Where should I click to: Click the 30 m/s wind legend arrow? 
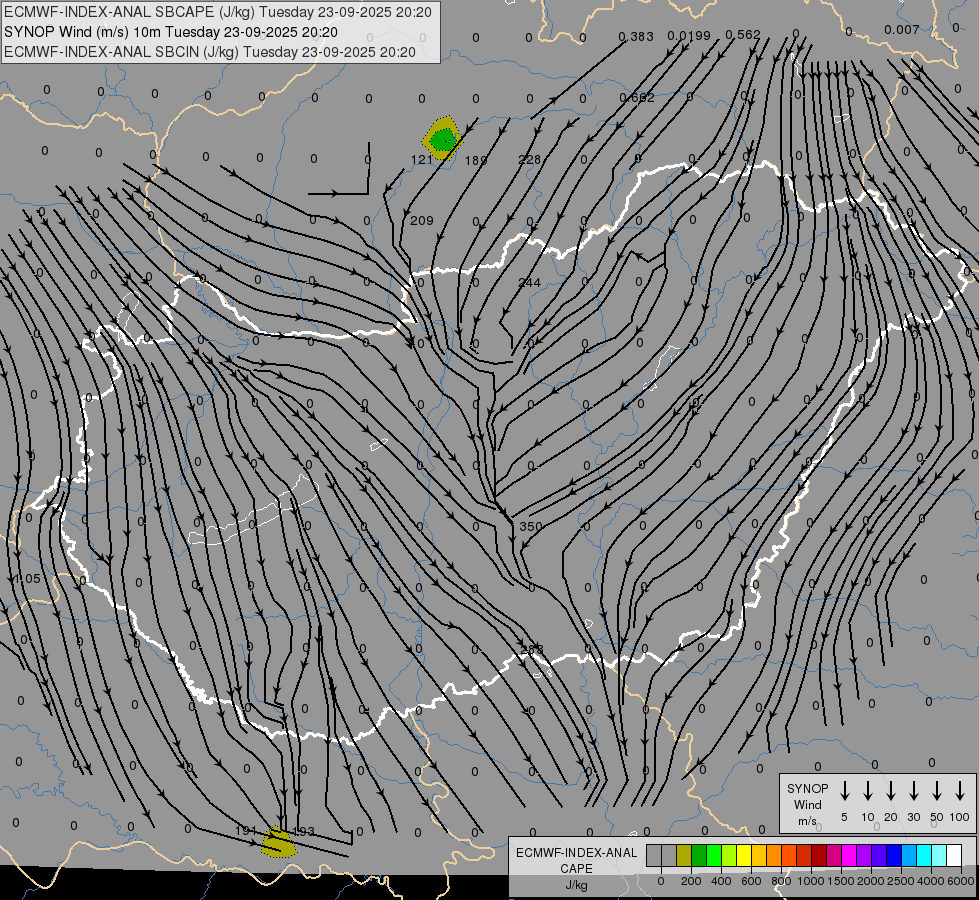coord(913,790)
